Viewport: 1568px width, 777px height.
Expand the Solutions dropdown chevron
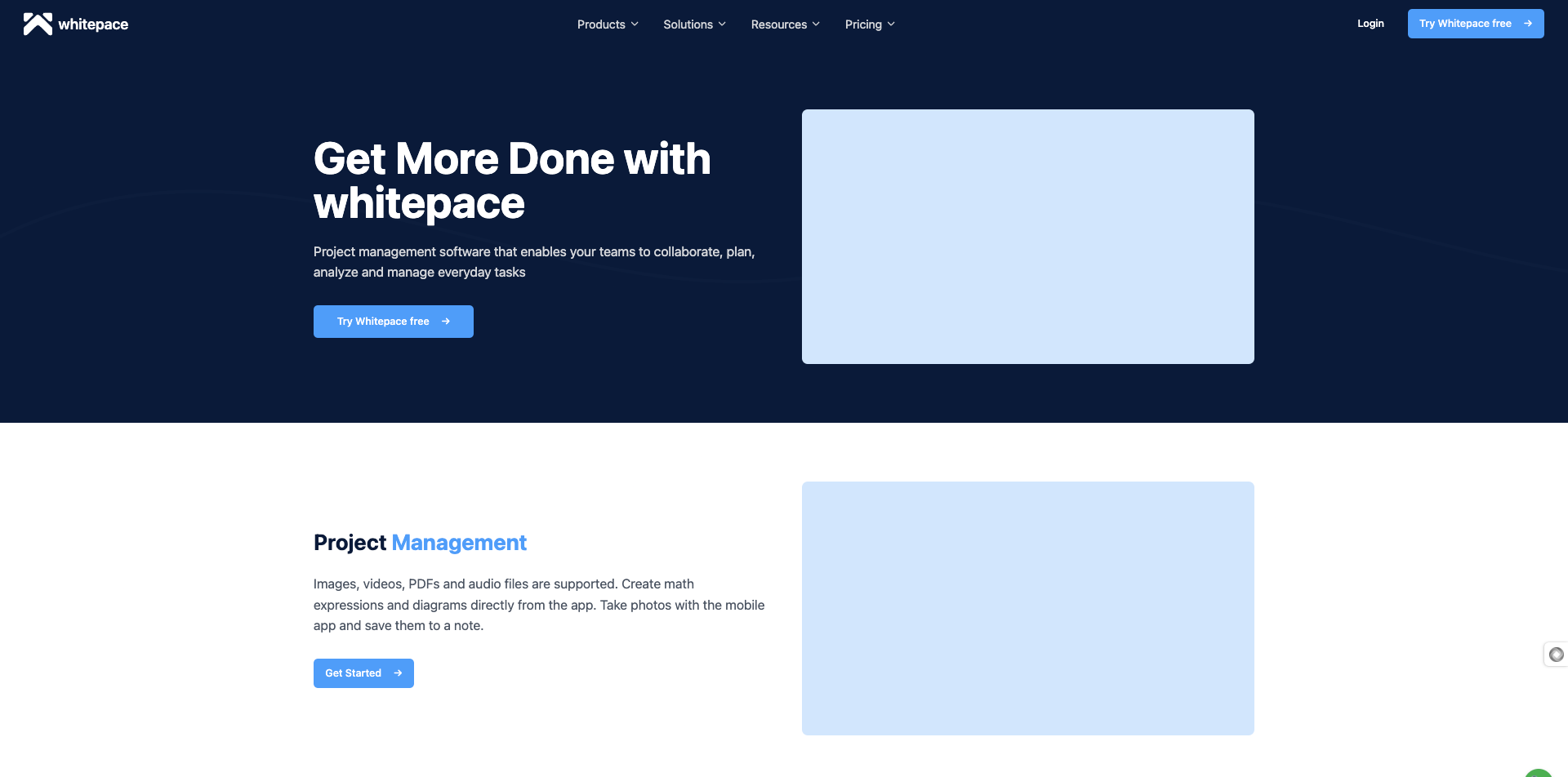point(721,24)
